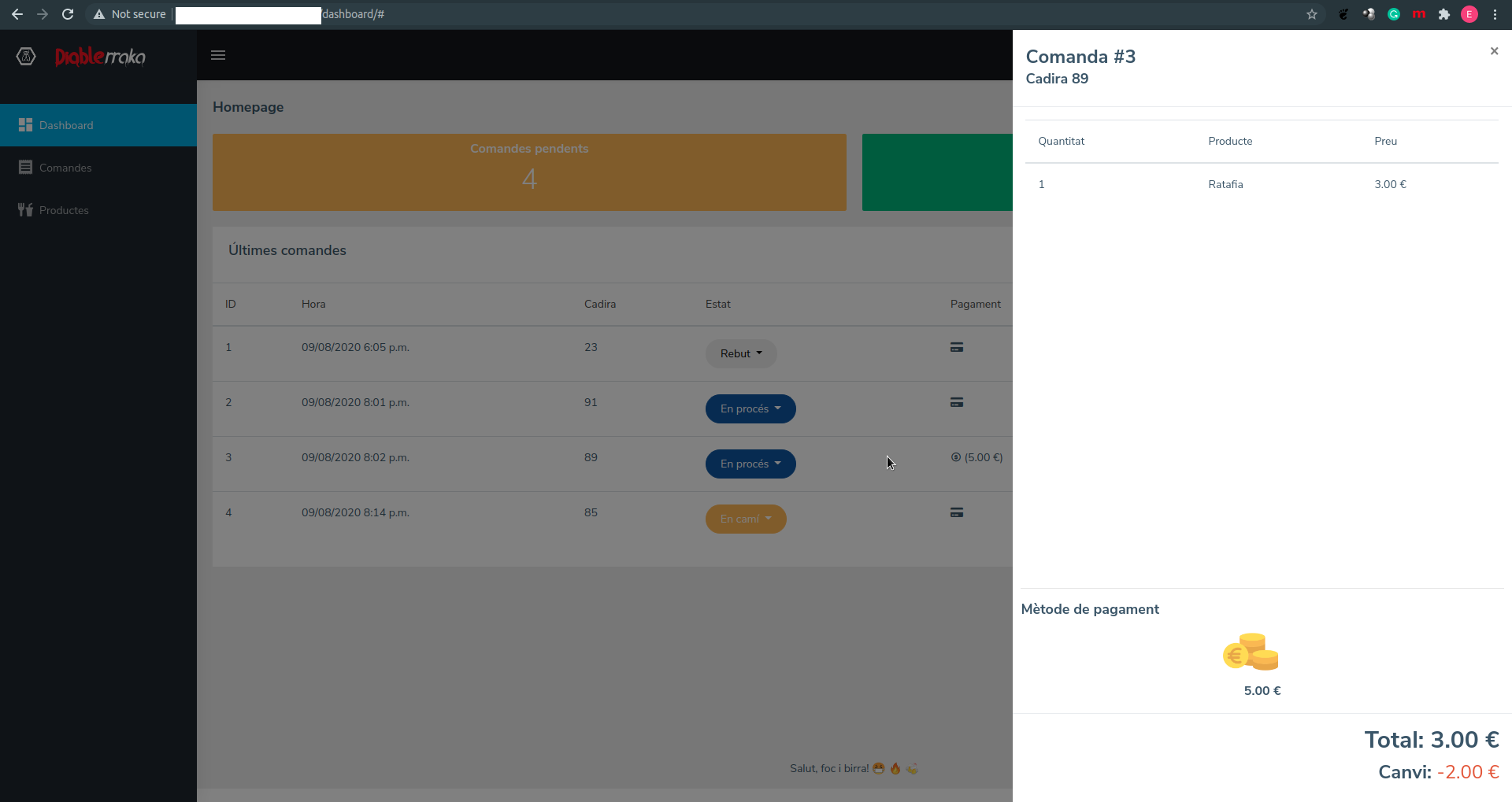Open the Rebut status dropdown for order 1
1512x802 pixels.
741,353
